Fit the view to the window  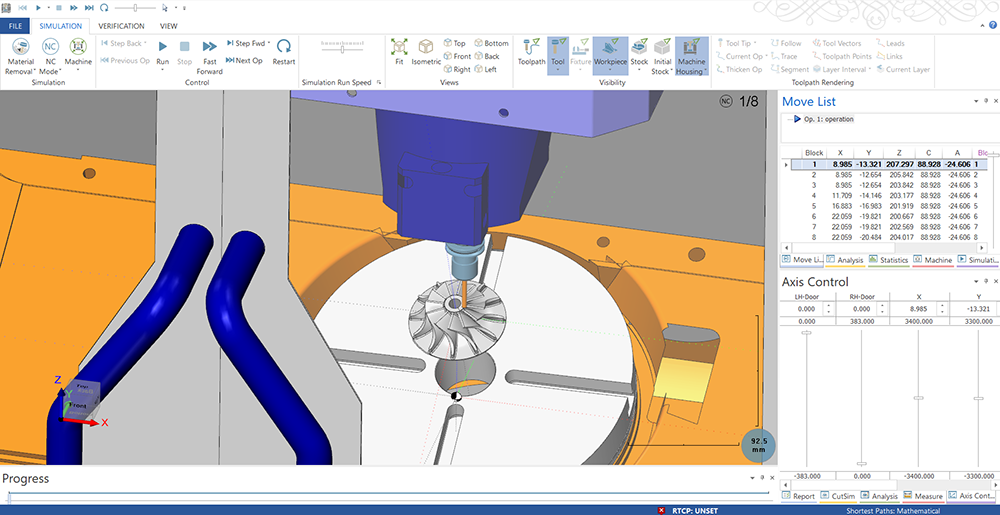[x=399, y=52]
